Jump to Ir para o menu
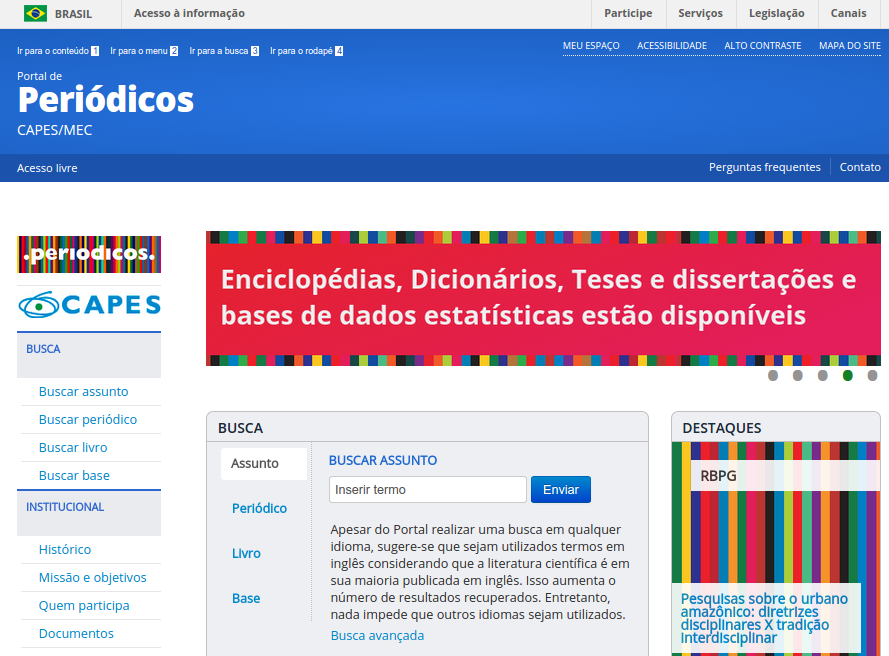Image resolution: width=889 pixels, height=656 pixels. click(144, 51)
